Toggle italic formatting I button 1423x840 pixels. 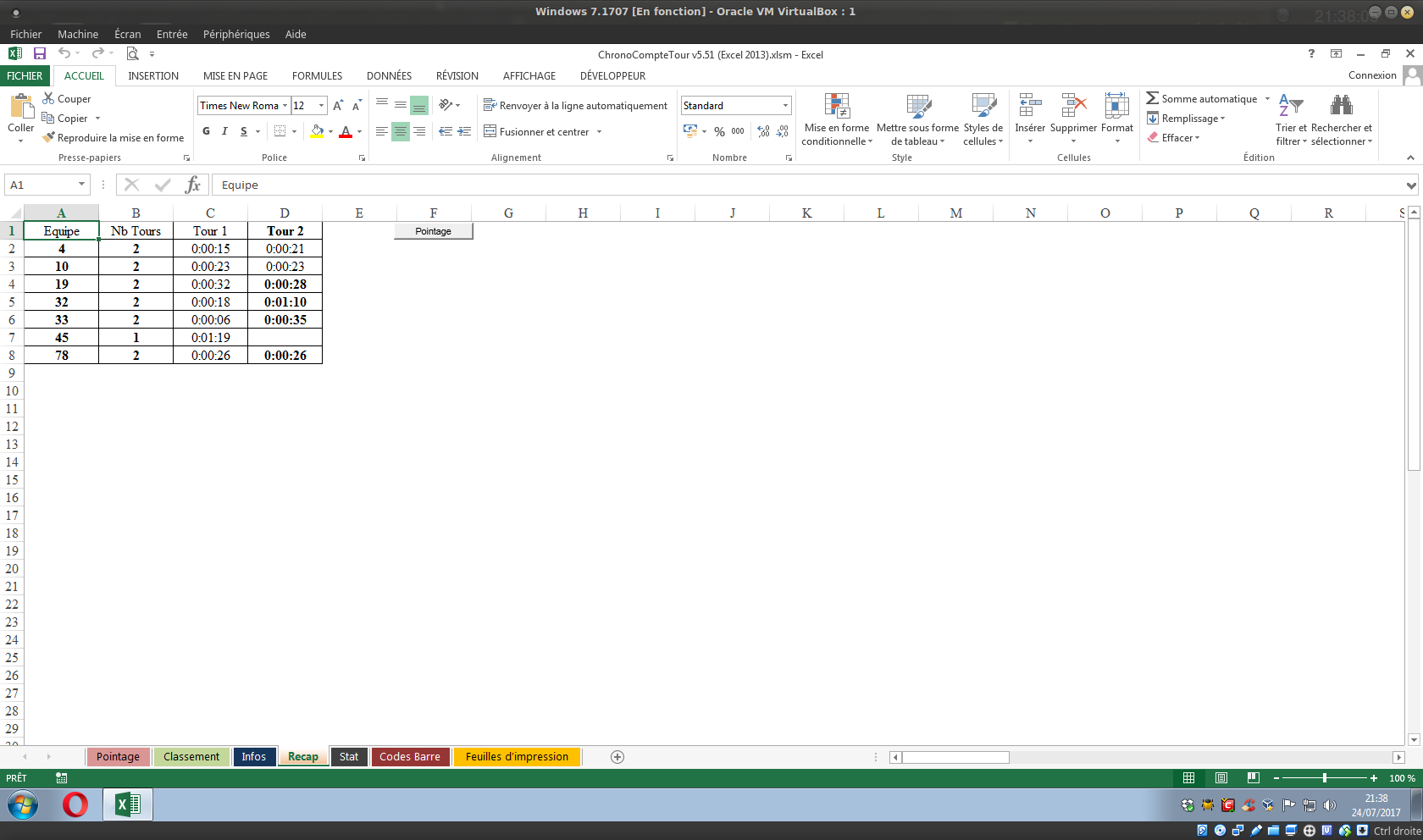point(224,131)
